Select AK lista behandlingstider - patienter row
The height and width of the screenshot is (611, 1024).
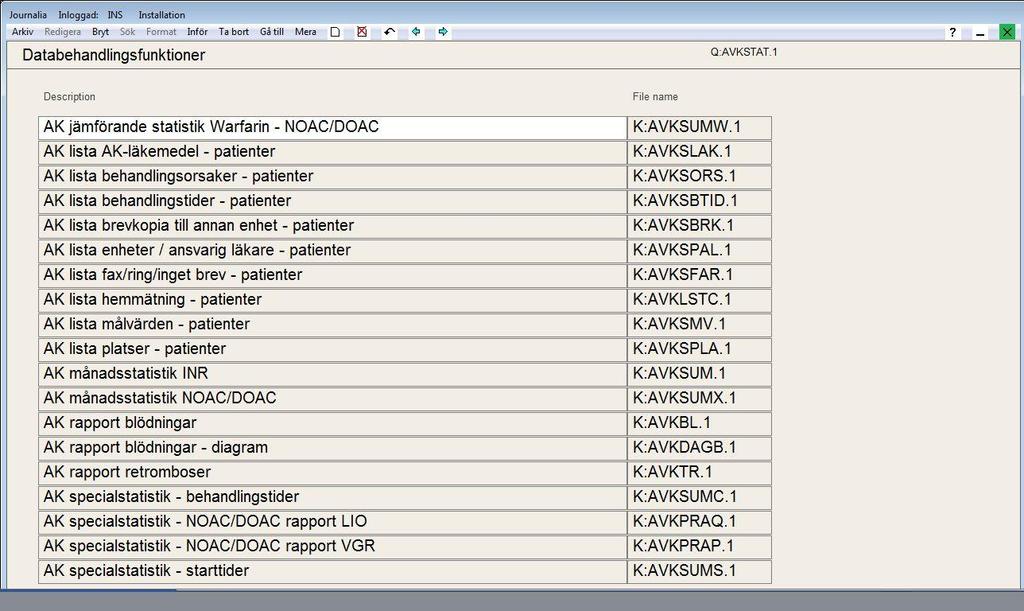(x=332, y=201)
